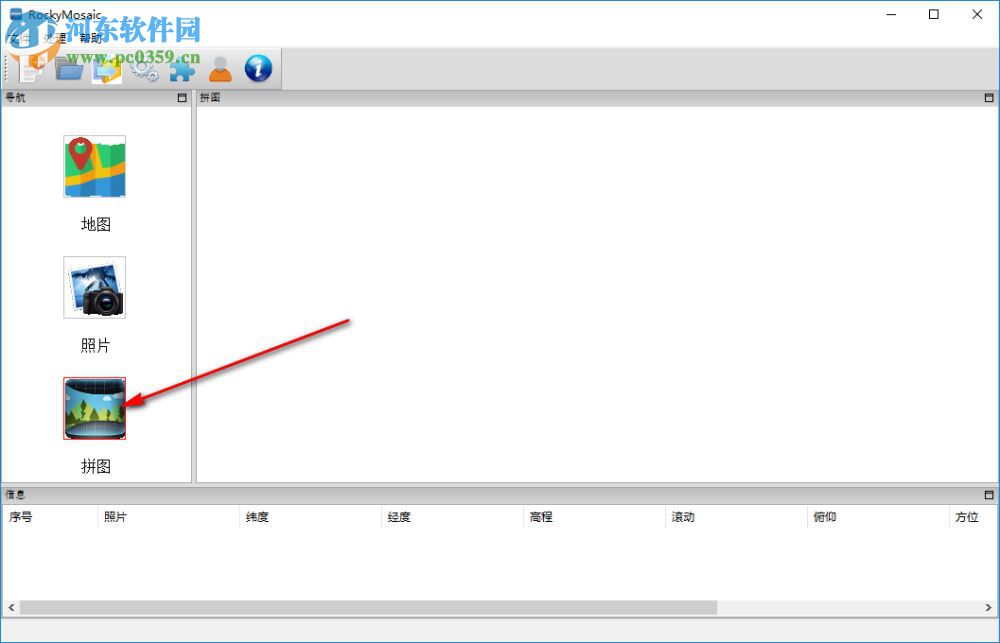Viewport: 1000px width, 643px height.
Task: Select the 地图 map navigation icon
Action: click(x=94, y=166)
